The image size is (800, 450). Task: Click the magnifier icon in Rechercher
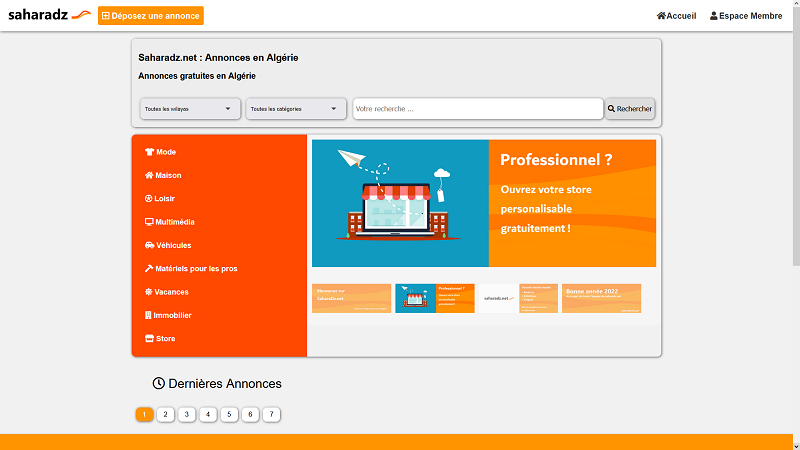click(x=611, y=109)
